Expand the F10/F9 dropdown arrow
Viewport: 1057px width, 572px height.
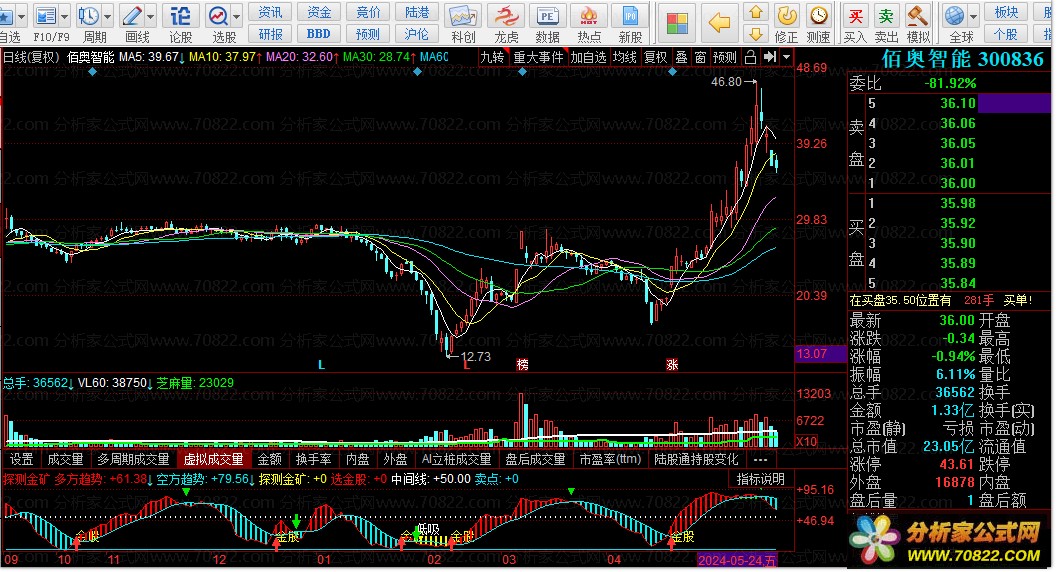[x=65, y=15]
